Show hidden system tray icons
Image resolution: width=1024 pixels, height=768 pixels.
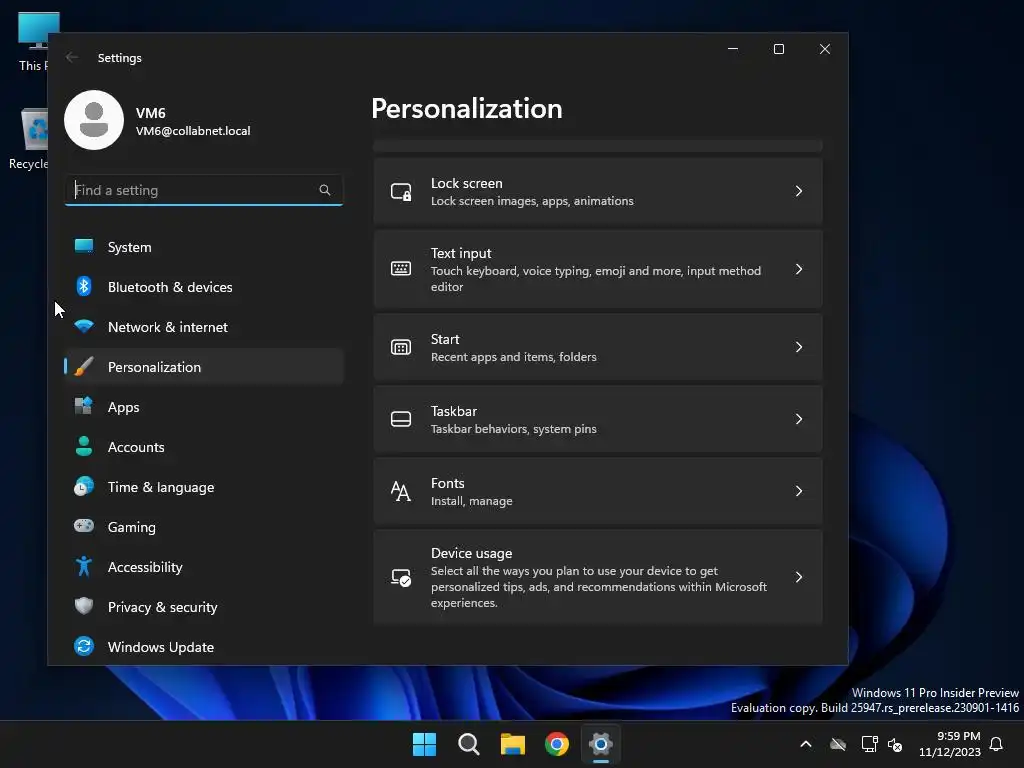[x=806, y=744]
